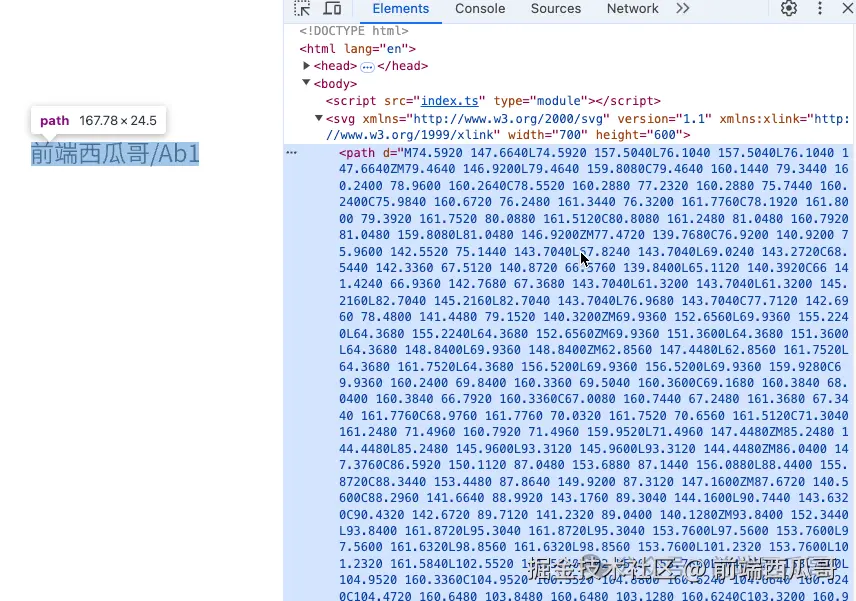Click the height="600" attribute
Viewport: 856px width, 601px height.
[x=639, y=135]
